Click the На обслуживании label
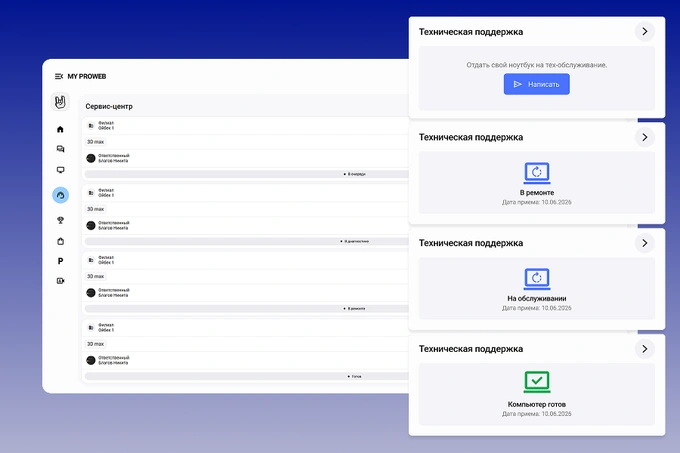The width and height of the screenshot is (680, 453). point(537,298)
